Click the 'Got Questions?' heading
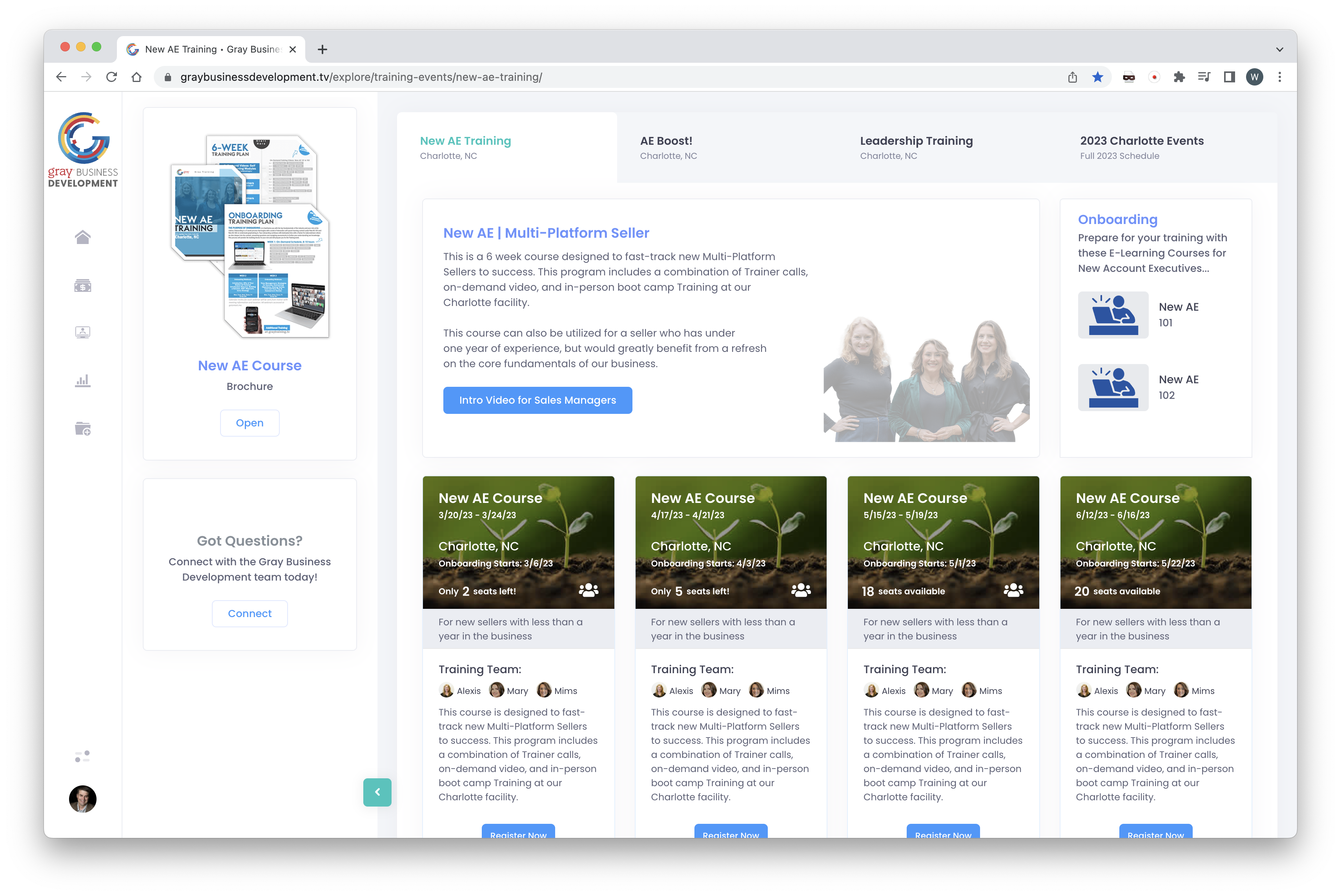1341x896 pixels. click(250, 541)
